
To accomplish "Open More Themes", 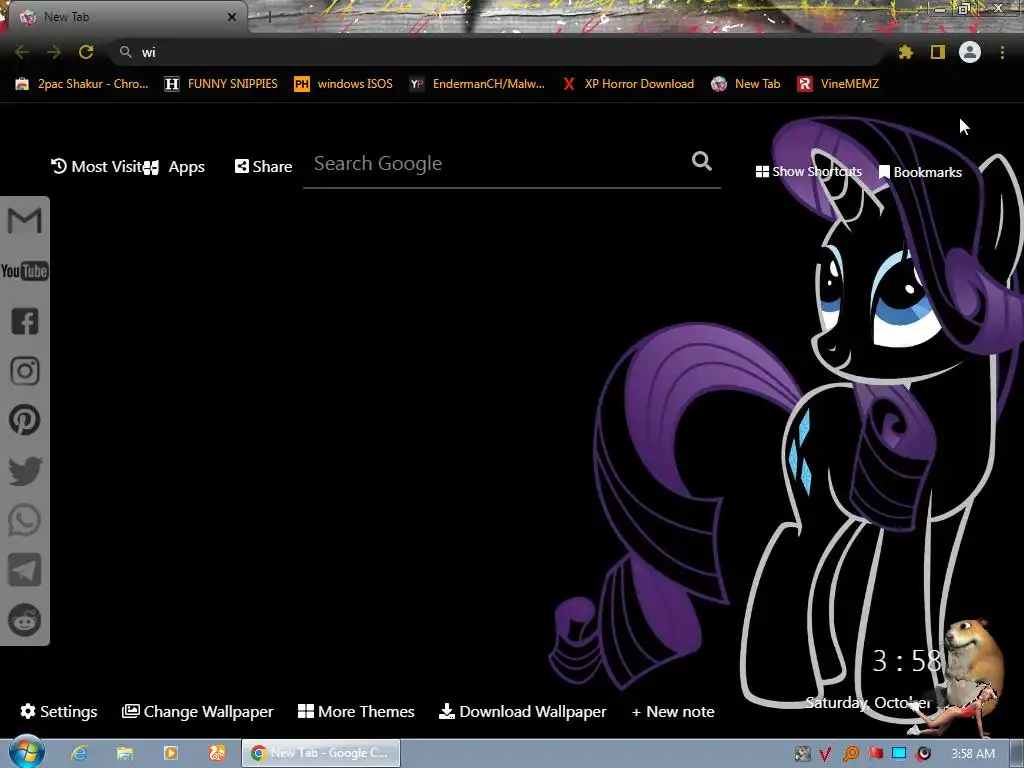I will tap(356, 711).
